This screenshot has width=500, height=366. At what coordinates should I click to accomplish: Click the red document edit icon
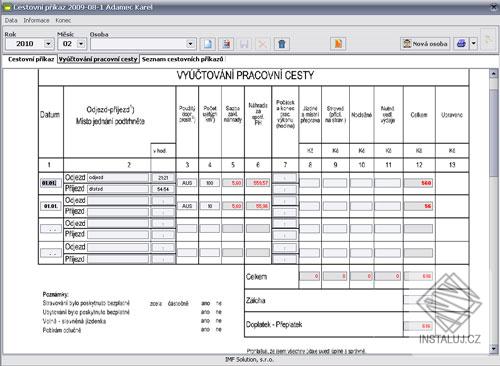pos(226,44)
